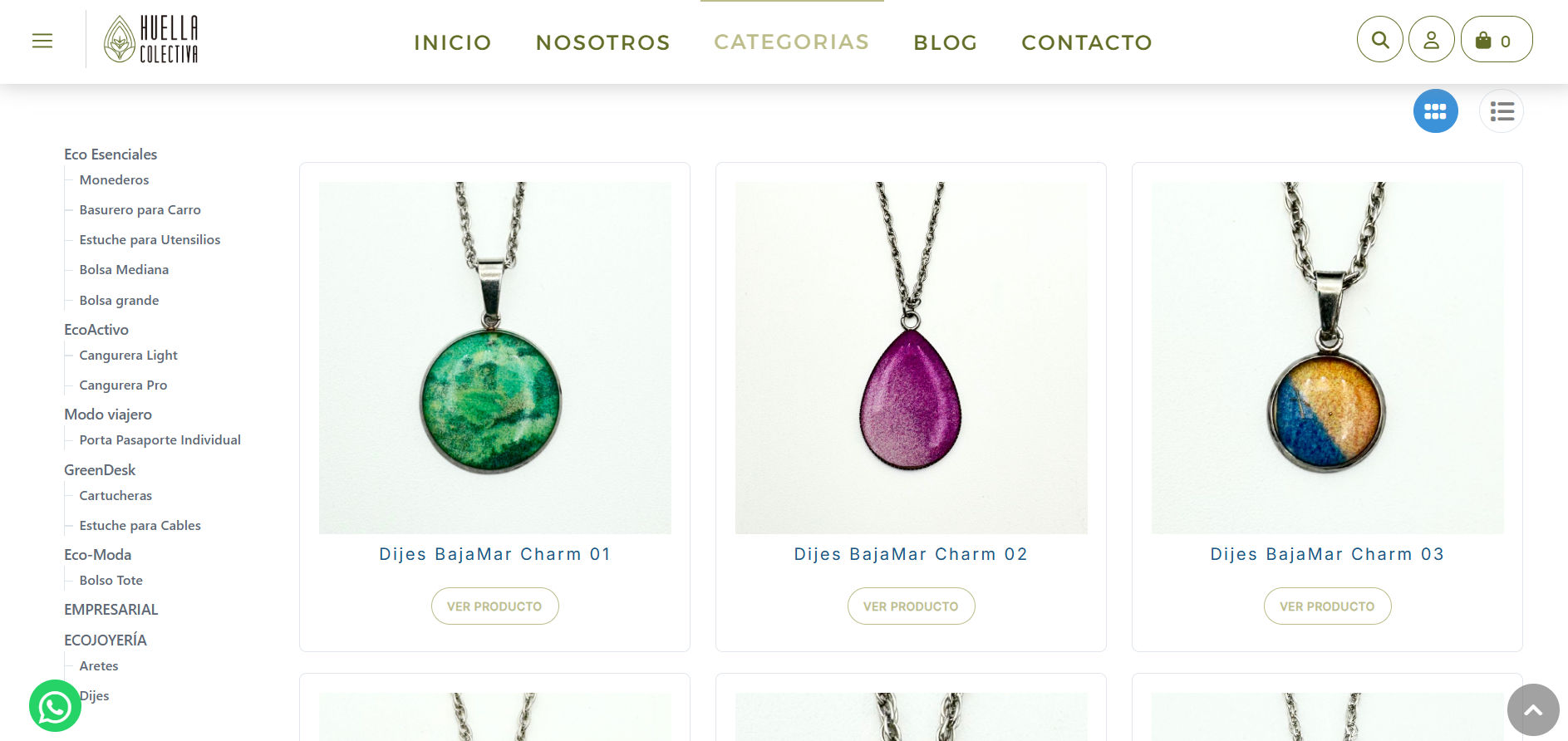1568x741 pixels.
Task: Open the search magnifier icon
Action: [1380, 39]
